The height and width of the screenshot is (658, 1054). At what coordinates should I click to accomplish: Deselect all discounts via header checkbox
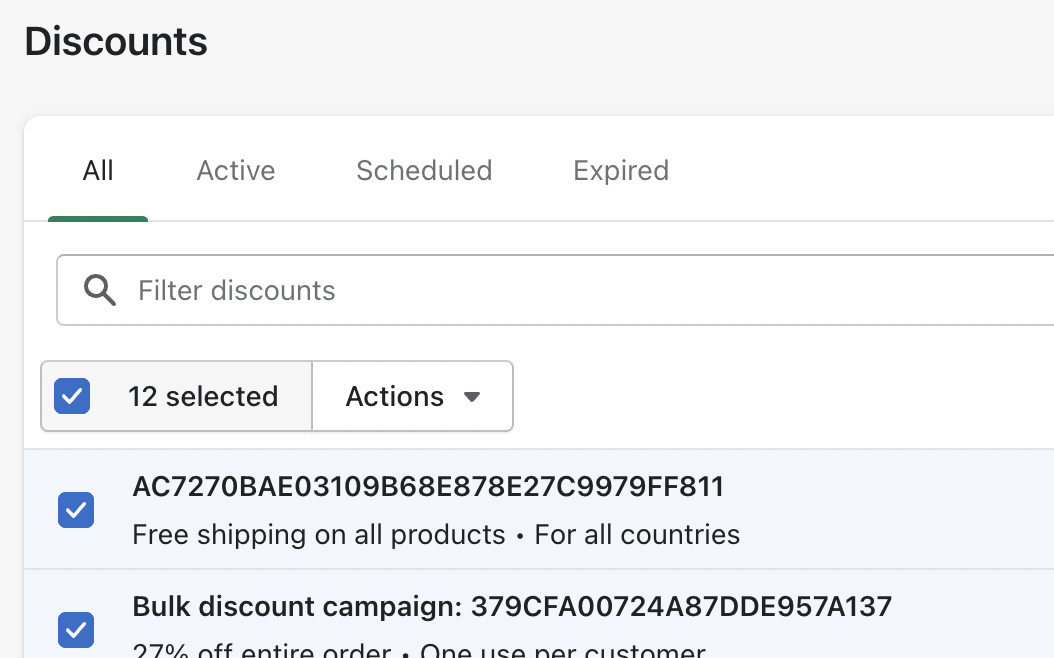click(72, 397)
